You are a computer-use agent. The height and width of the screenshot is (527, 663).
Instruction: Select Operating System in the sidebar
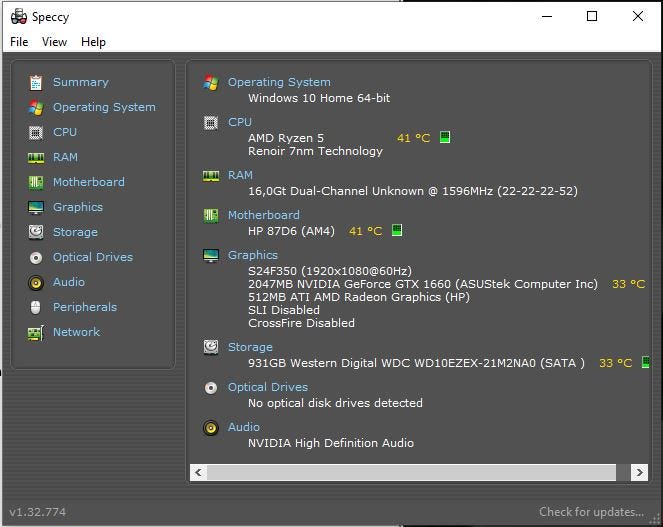click(x=104, y=107)
